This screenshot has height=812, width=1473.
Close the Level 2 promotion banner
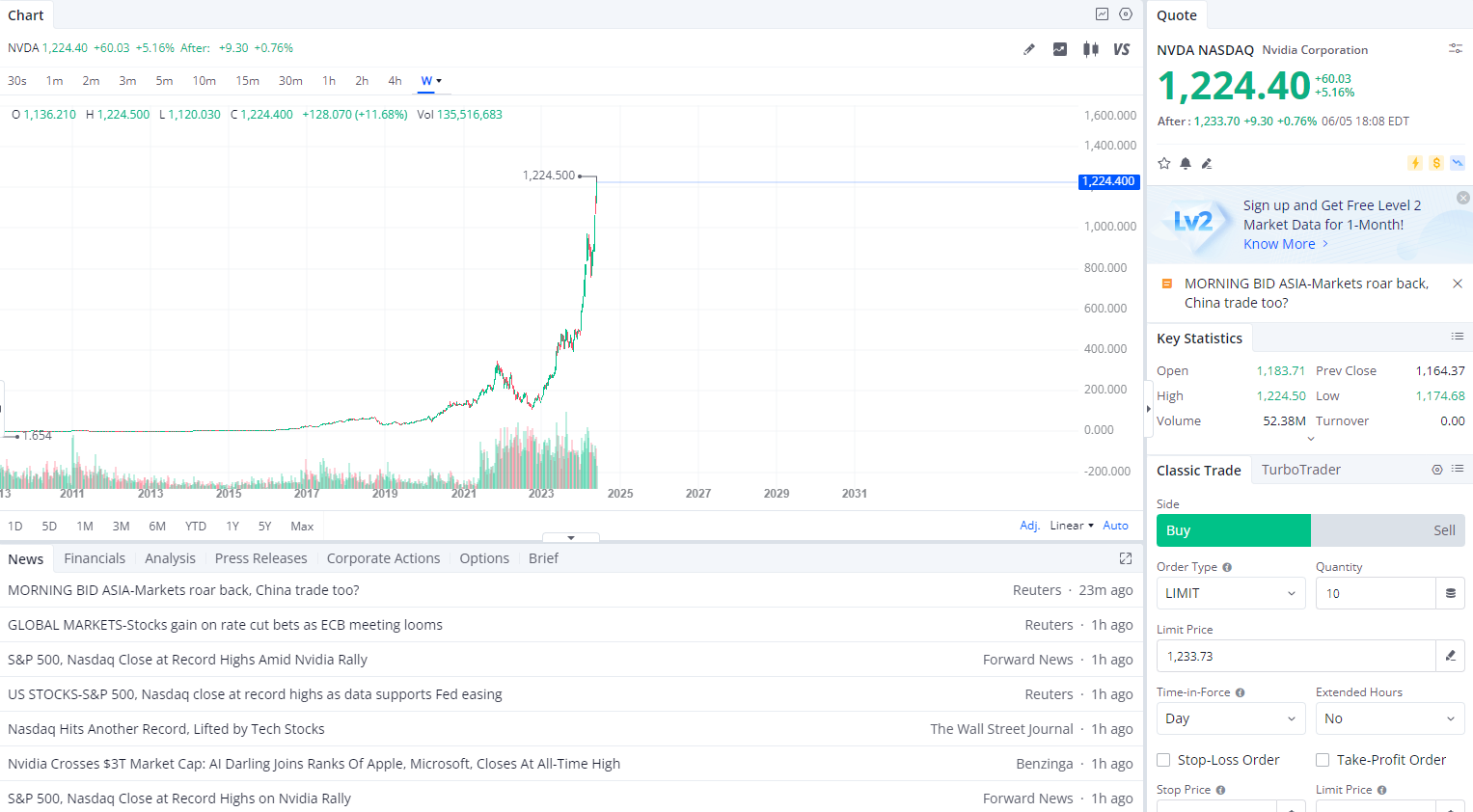click(x=1463, y=198)
